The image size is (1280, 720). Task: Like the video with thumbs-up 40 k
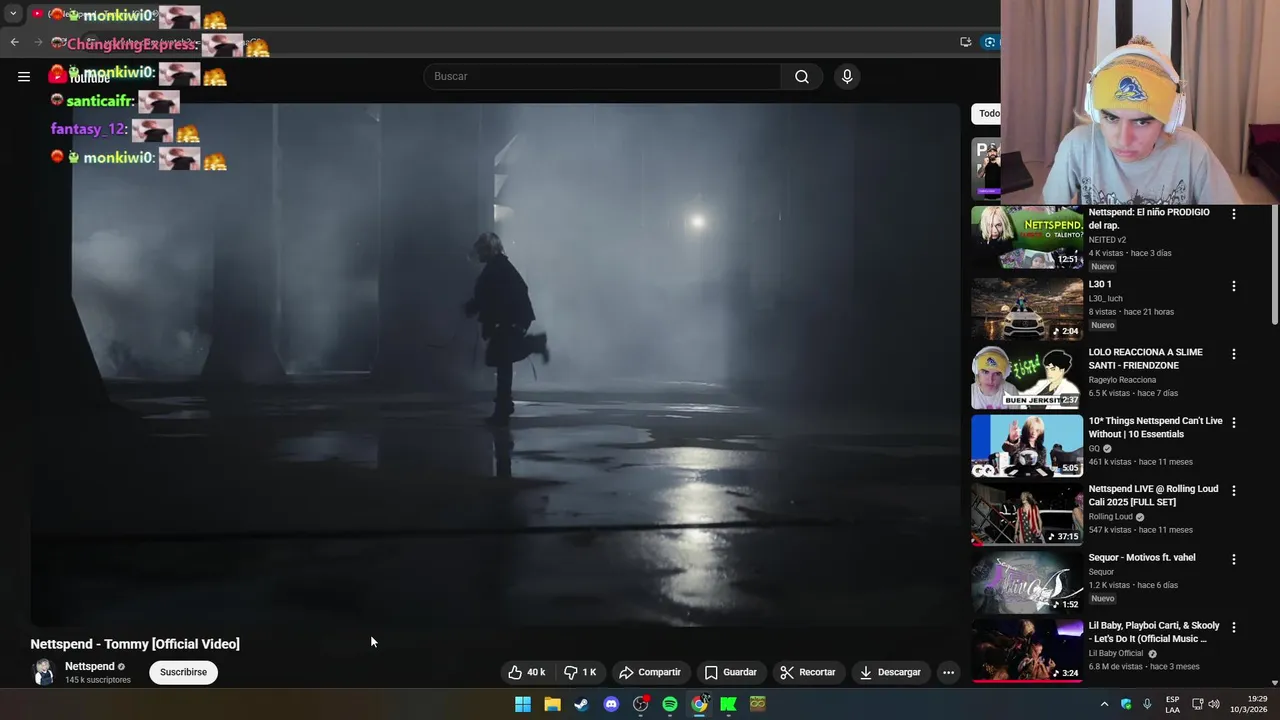click(526, 672)
